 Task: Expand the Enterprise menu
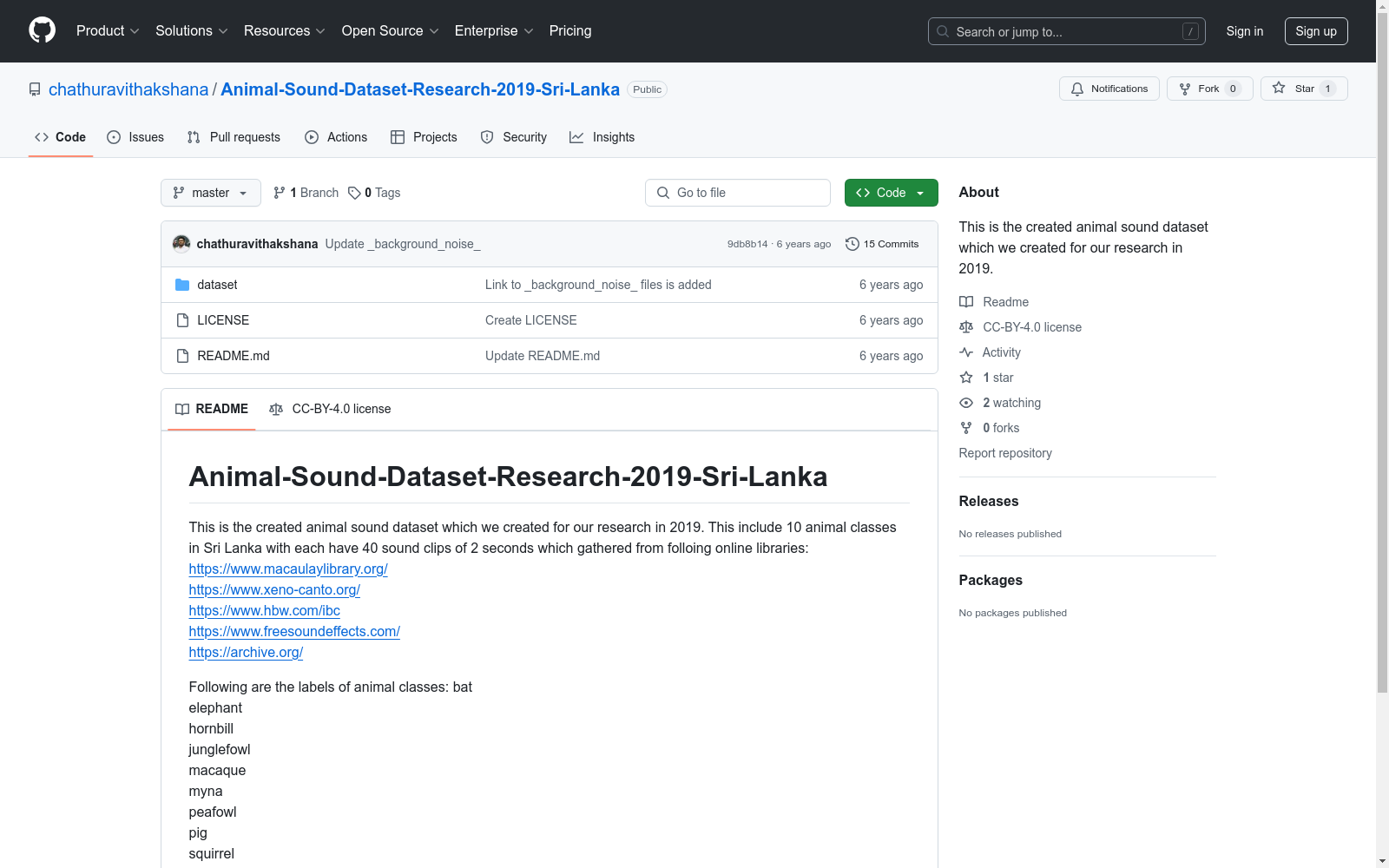pyautogui.click(x=494, y=30)
